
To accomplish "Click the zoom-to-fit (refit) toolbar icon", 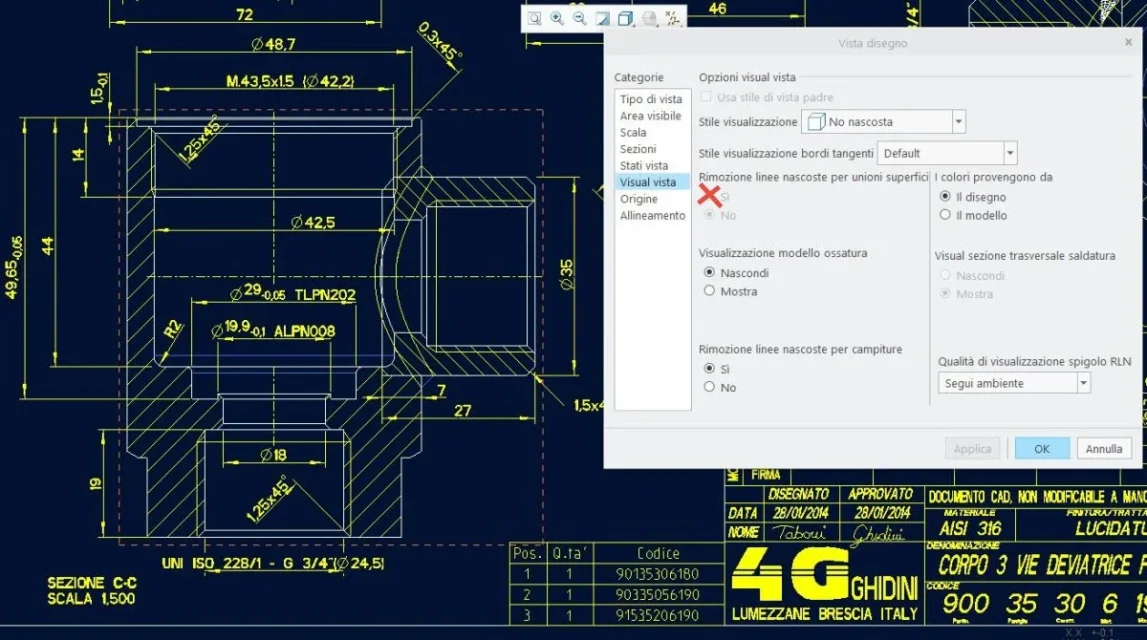I will click(535, 18).
